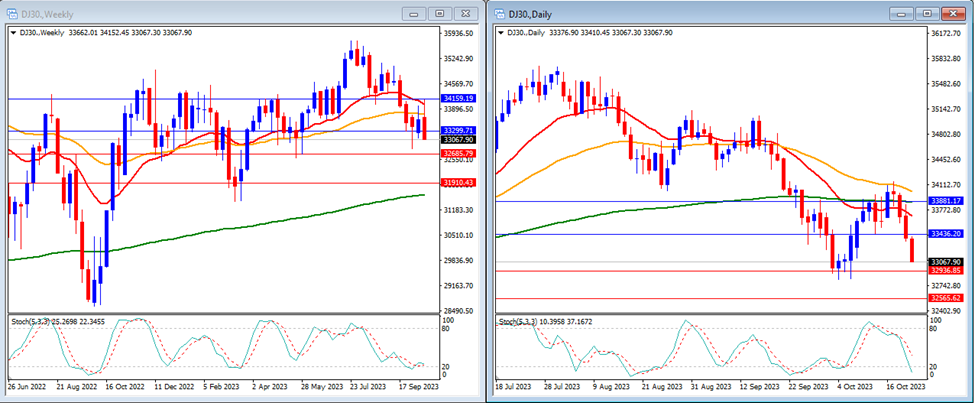Click 31183.30 on Weekly price axis

(461, 210)
